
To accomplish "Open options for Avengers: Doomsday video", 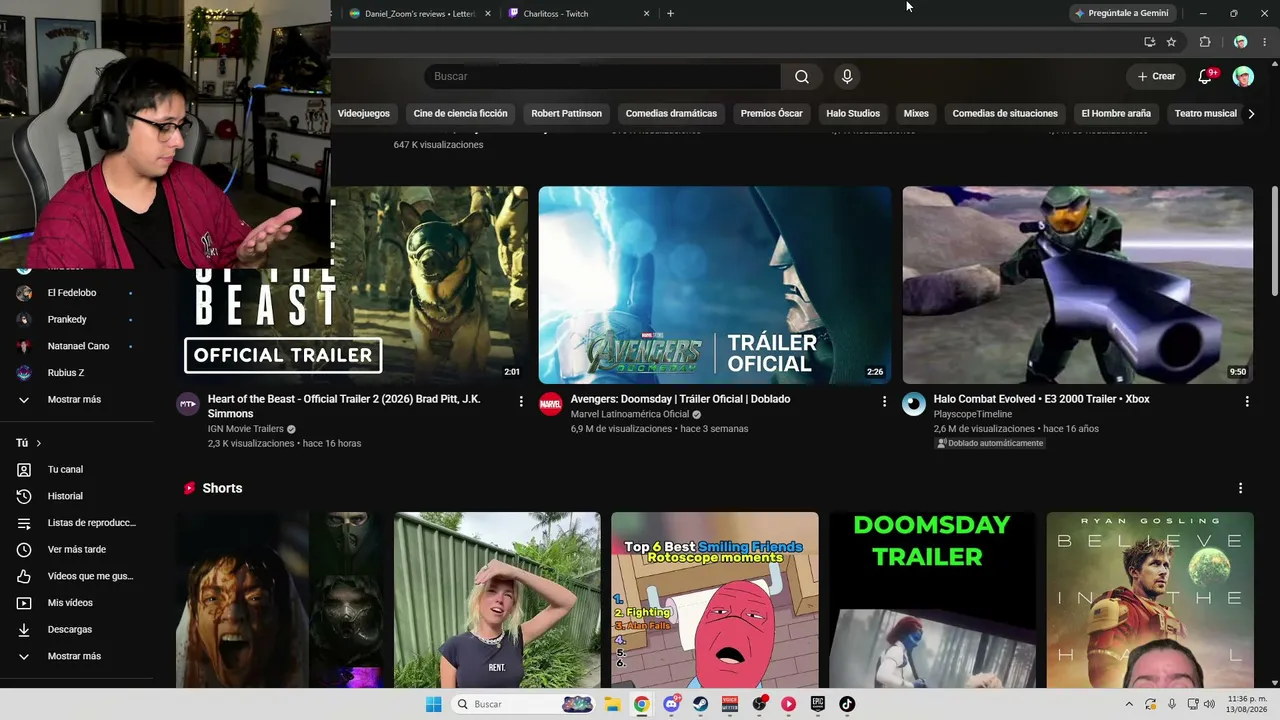I will click(x=884, y=401).
